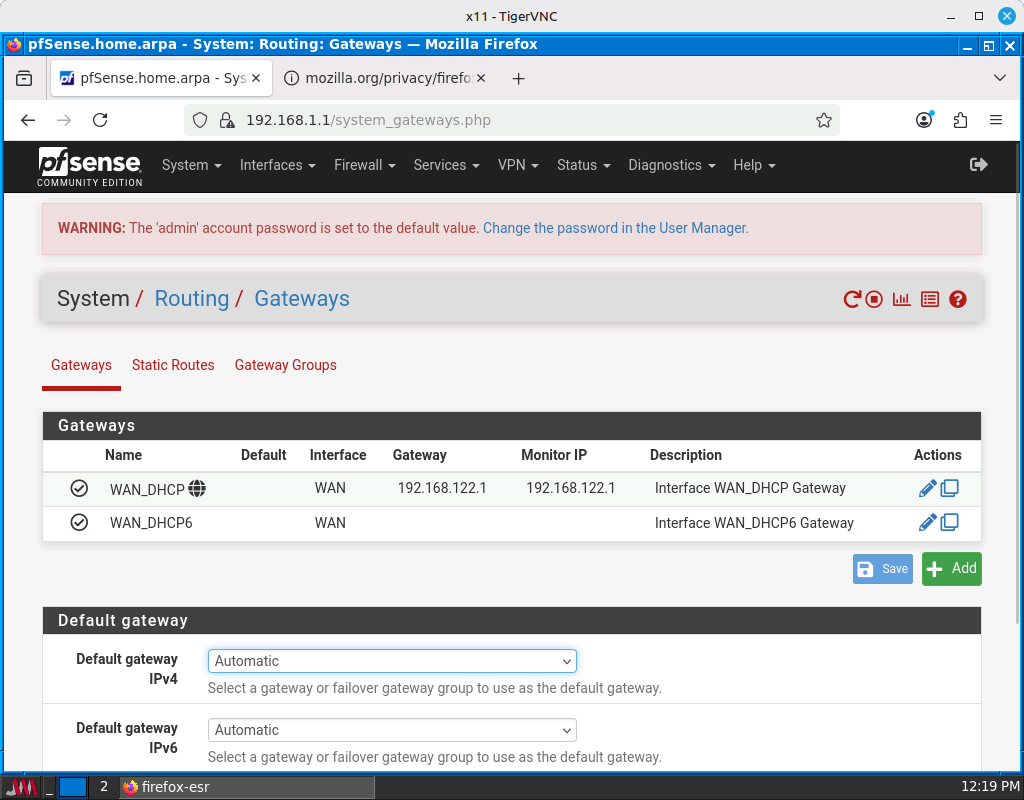
Task: Click the logout icon in pfSense navbar
Action: click(979, 165)
